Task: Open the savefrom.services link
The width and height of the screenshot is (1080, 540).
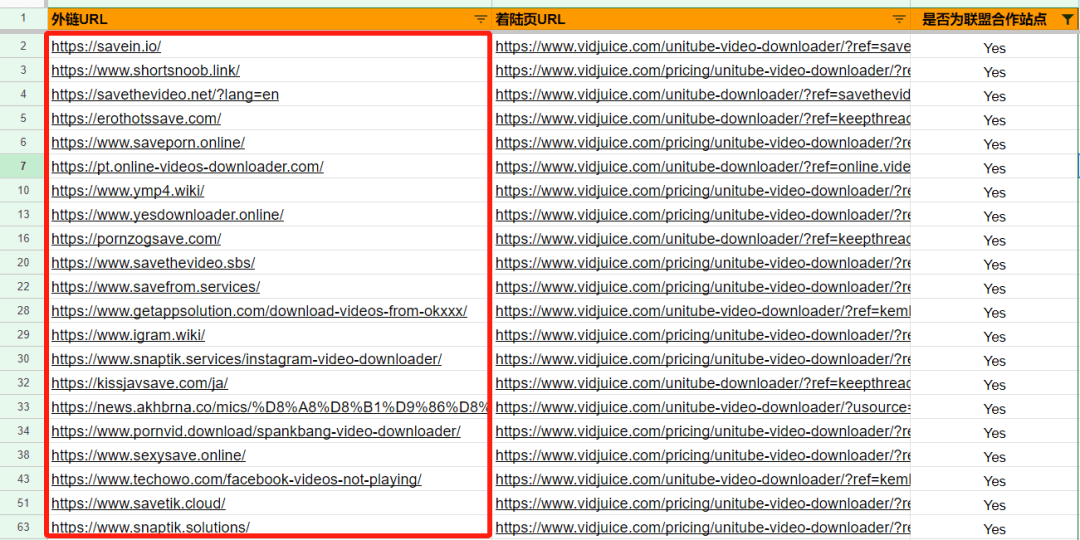Action: (155, 287)
